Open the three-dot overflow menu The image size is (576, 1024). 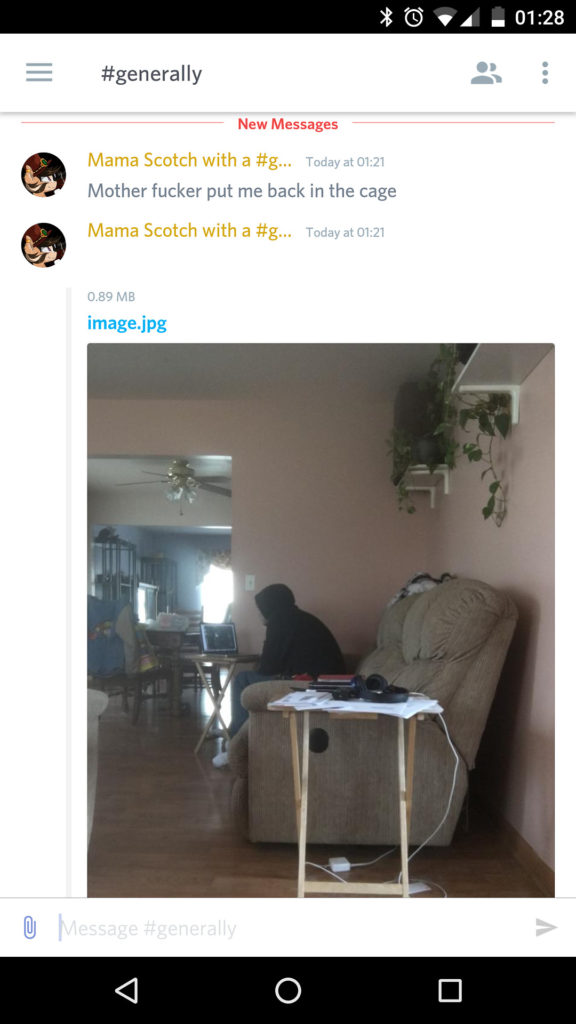point(545,72)
